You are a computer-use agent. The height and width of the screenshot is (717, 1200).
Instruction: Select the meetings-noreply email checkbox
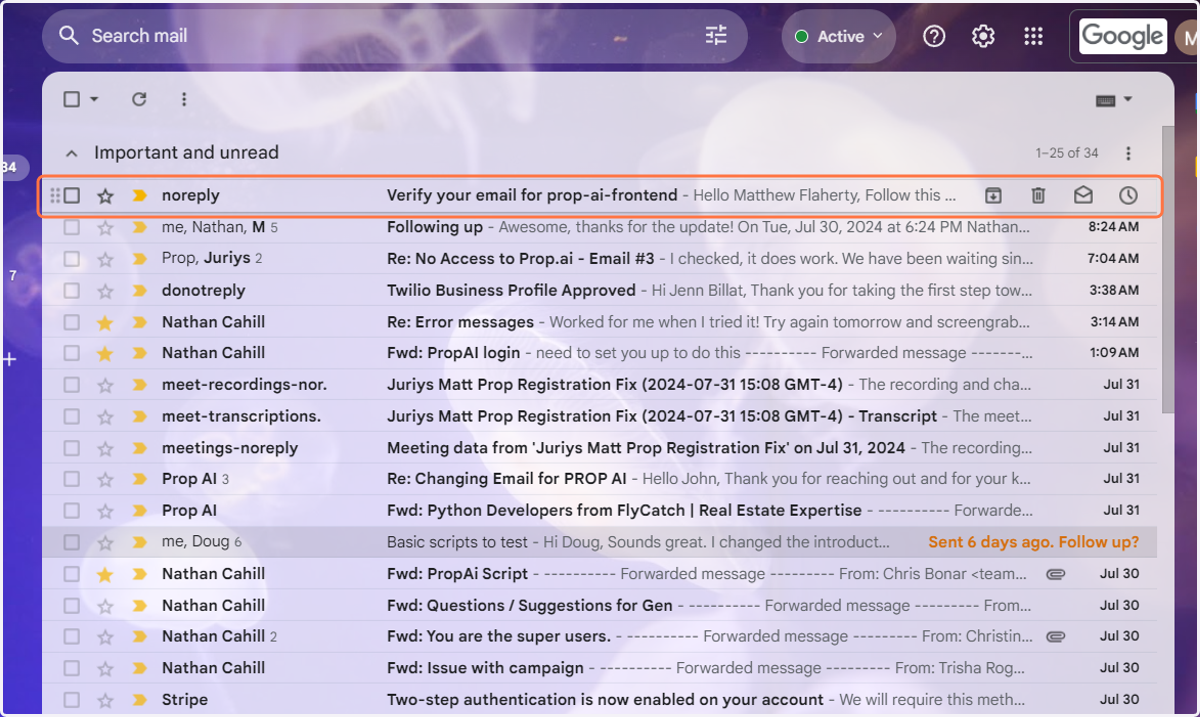pyautogui.click(x=72, y=448)
